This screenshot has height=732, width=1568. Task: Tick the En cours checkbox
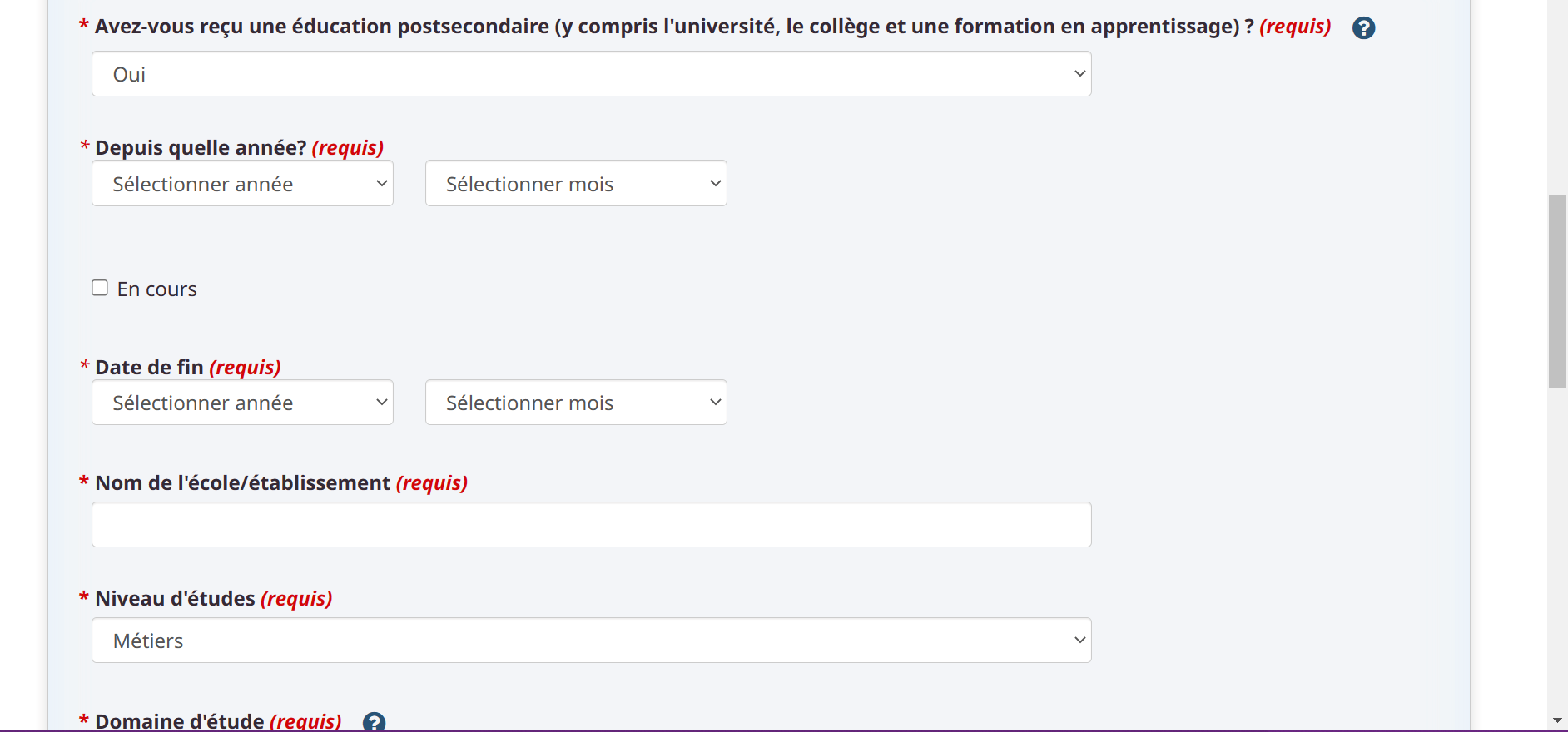point(100,288)
